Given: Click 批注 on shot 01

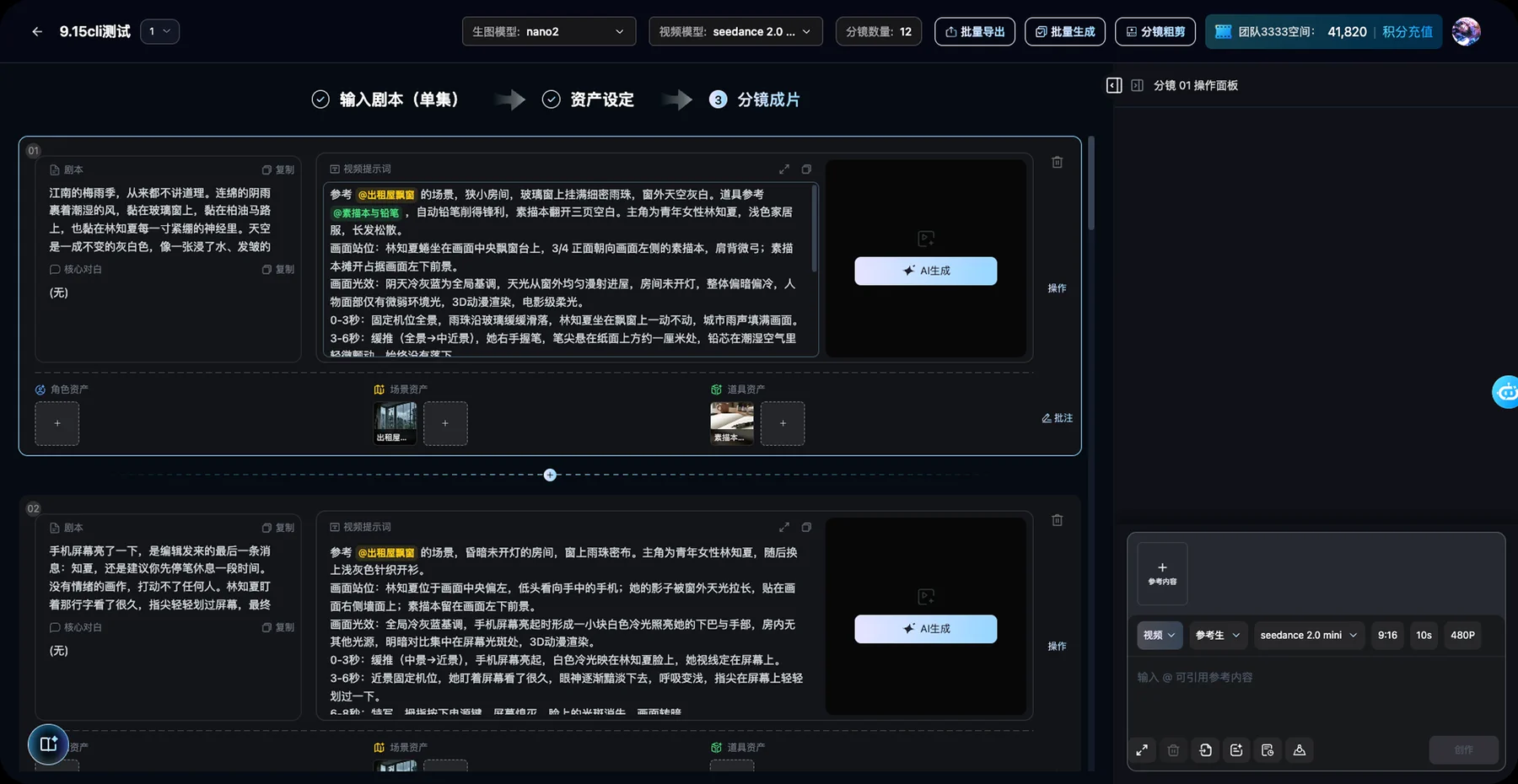Looking at the screenshot, I should (1058, 418).
